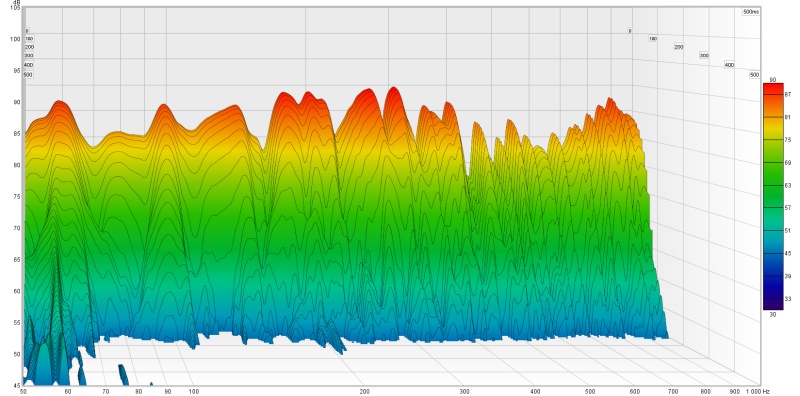Click the right-side 300 time marker
800x396 pixels.
[x=704, y=55]
